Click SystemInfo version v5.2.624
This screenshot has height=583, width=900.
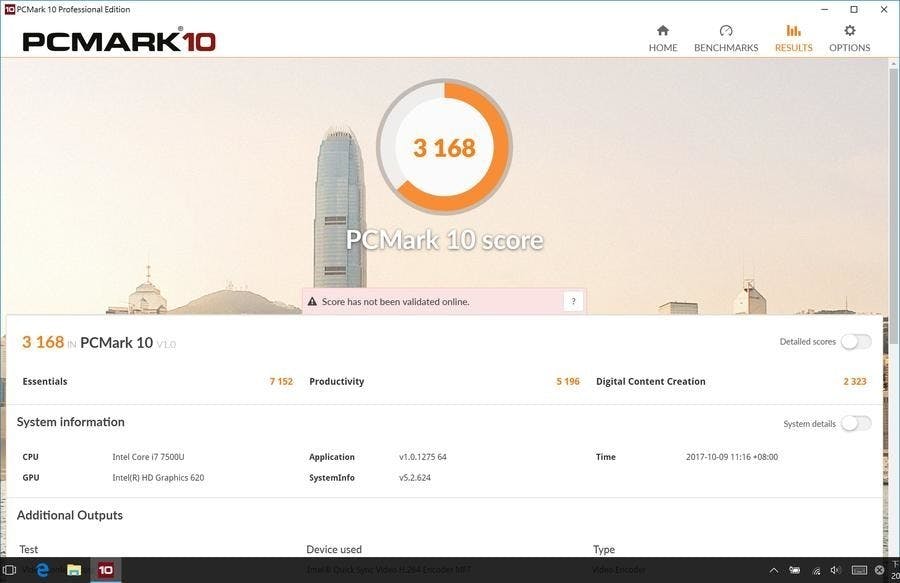(414, 477)
